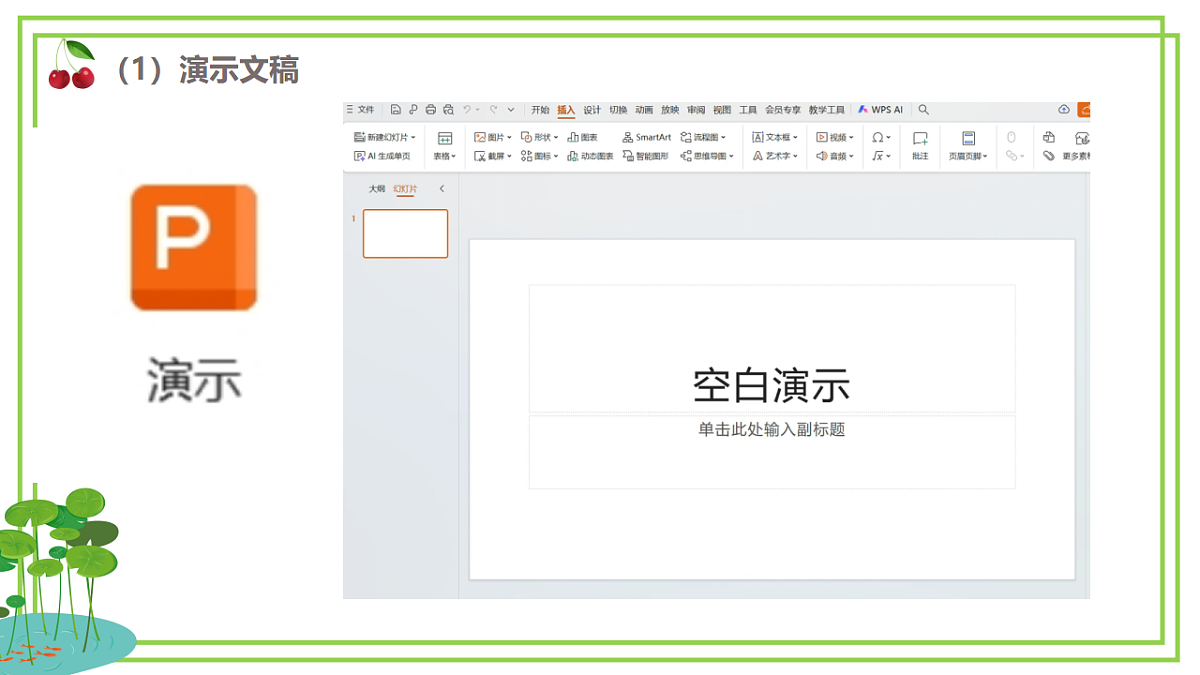Click the 单击此处输入副标题 placeholder
Viewport: 1200px width, 675px height.
click(x=772, y=452)
